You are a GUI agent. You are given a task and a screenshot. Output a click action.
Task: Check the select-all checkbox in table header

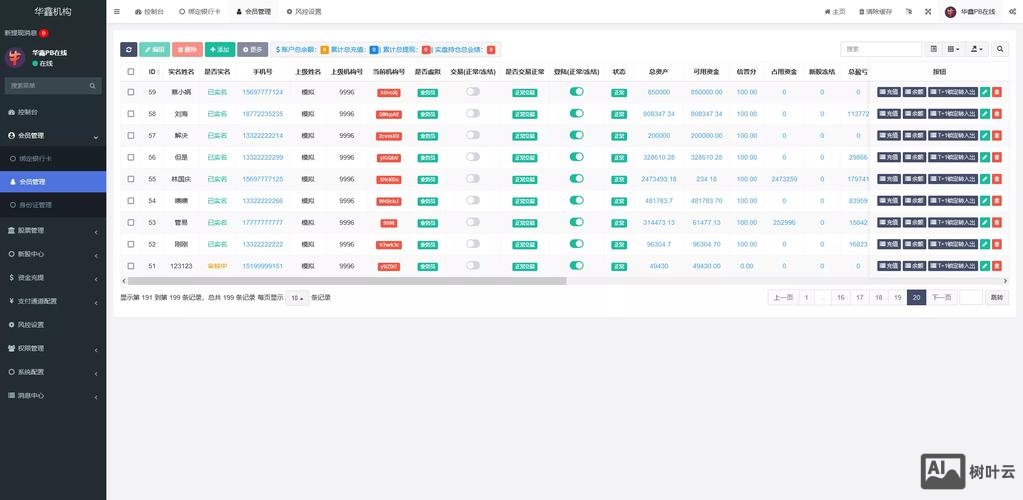point(131,72)
